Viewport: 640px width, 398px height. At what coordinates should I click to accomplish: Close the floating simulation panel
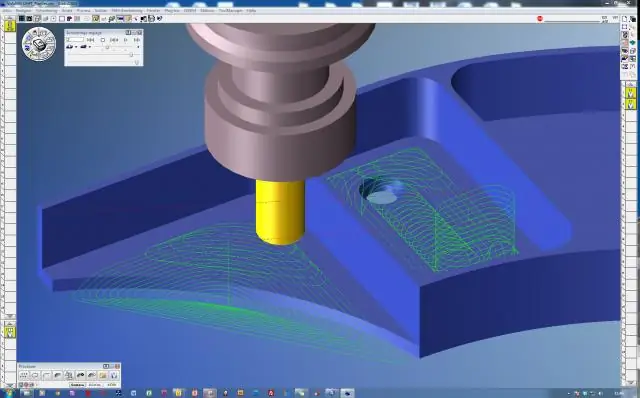[x=139, y=32]
